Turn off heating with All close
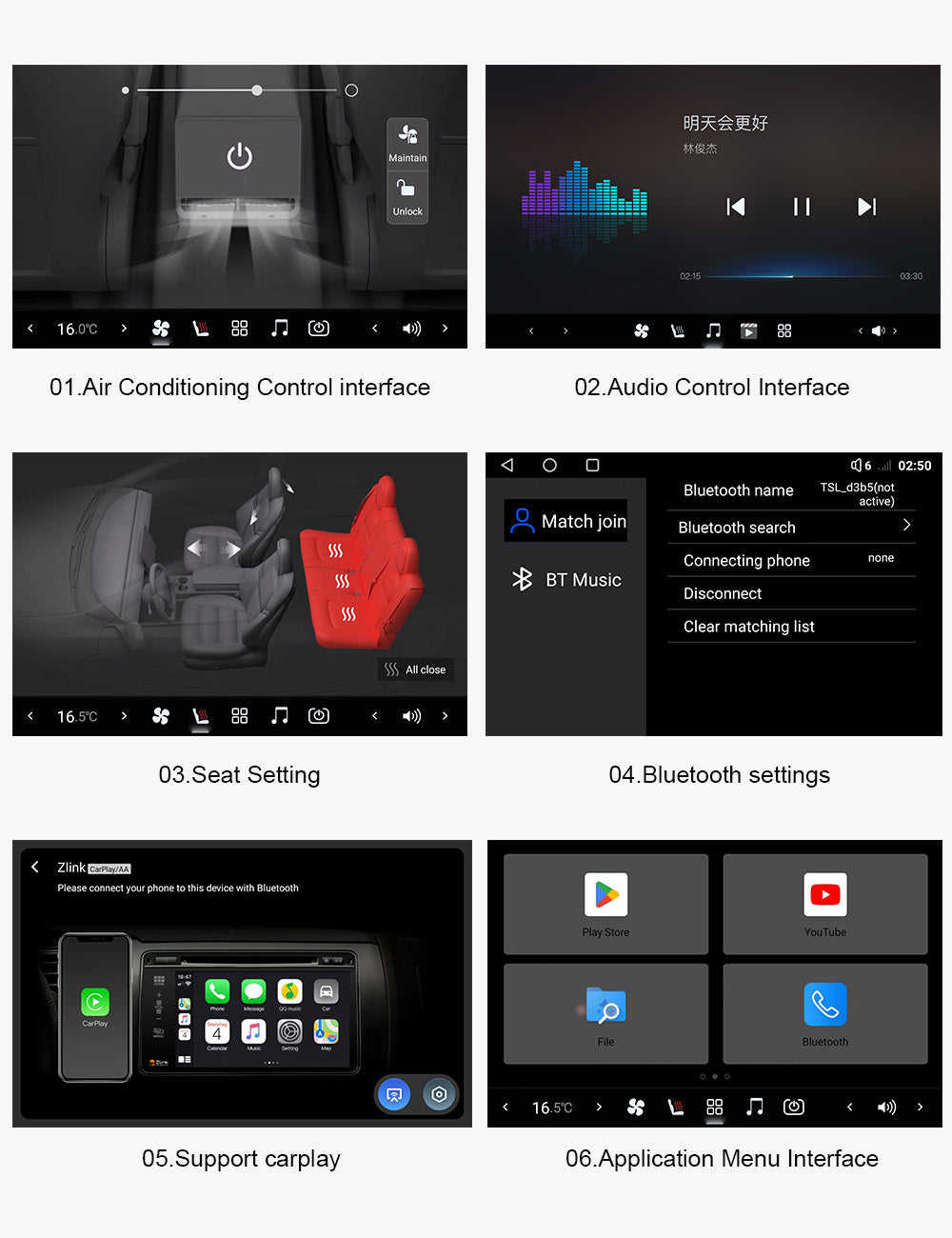 pos(416,669)
